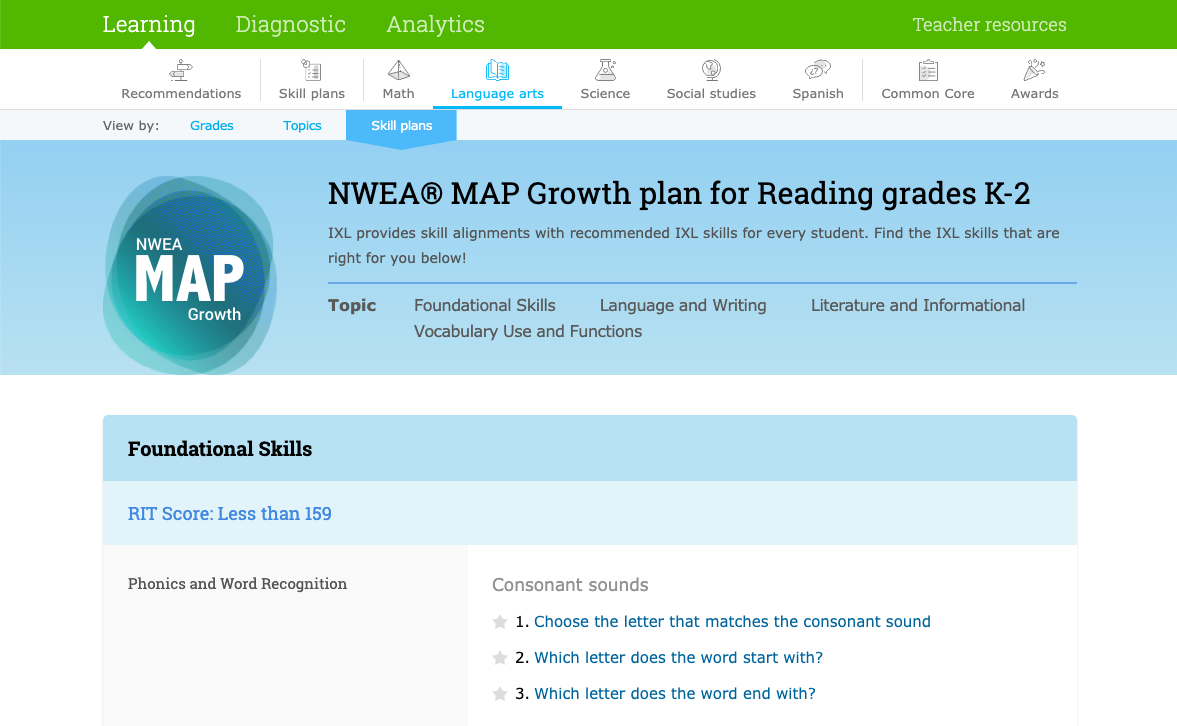Viewport: 1177px width, 726px height.
Task: Open the Common Core icon
Action: click(x=927, y=70)
